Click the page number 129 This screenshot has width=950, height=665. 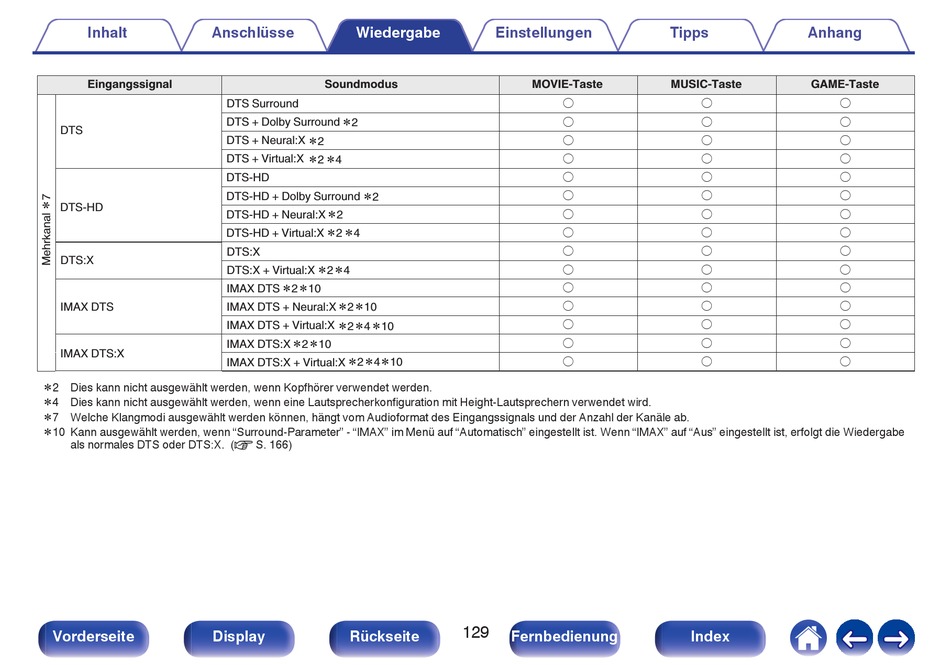click(x=476, y=633)
